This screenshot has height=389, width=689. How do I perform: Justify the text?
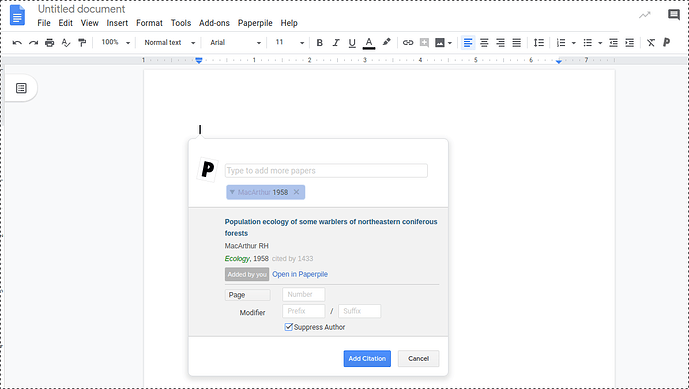point(517,43)
